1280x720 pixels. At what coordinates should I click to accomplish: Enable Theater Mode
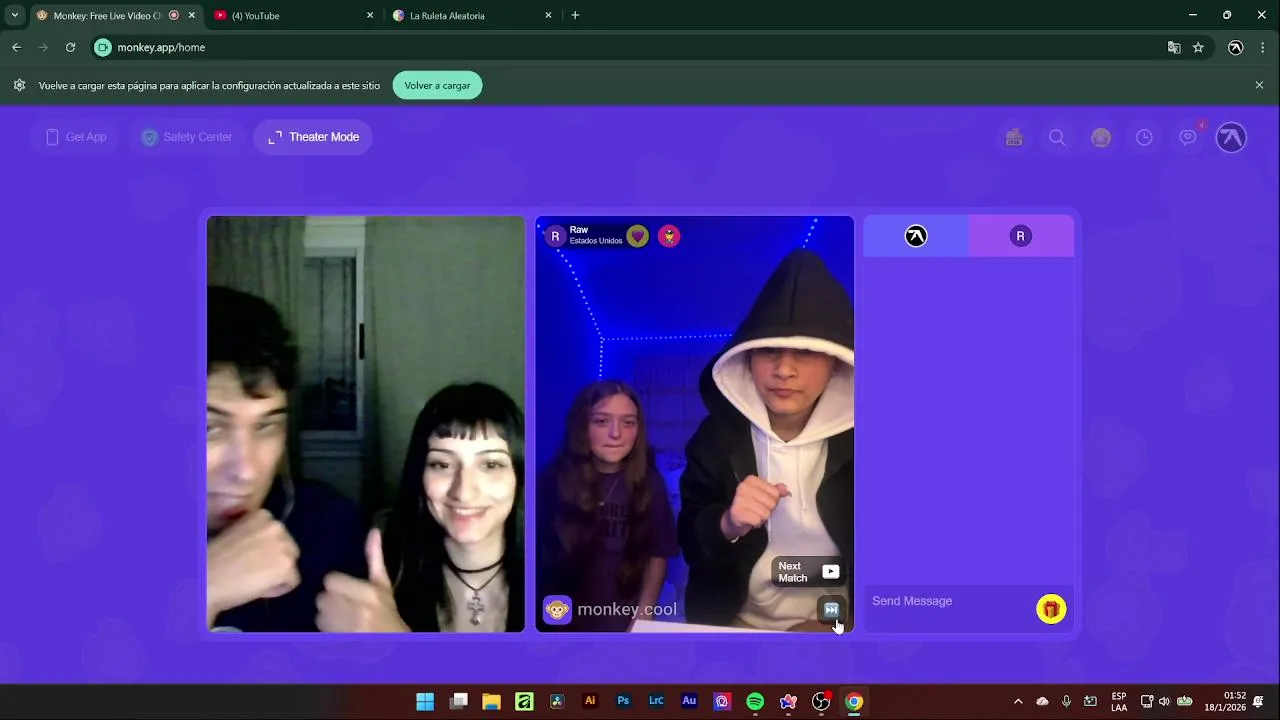coord(313,137)
